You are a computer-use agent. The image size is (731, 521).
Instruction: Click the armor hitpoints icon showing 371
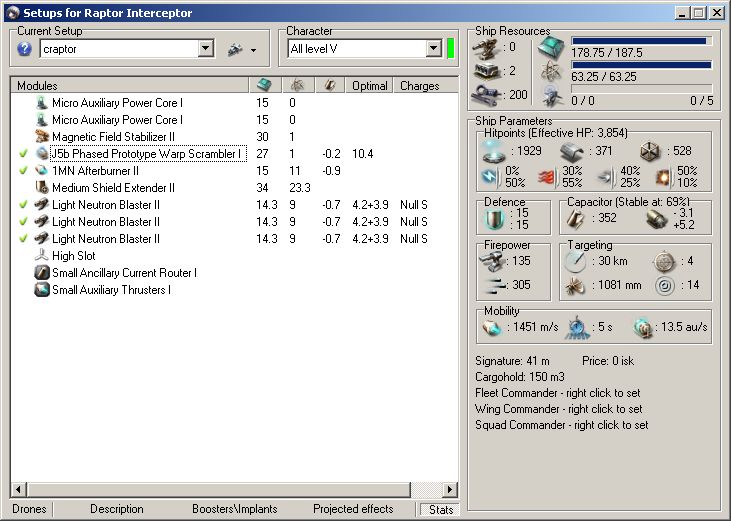tap(572, 151)
